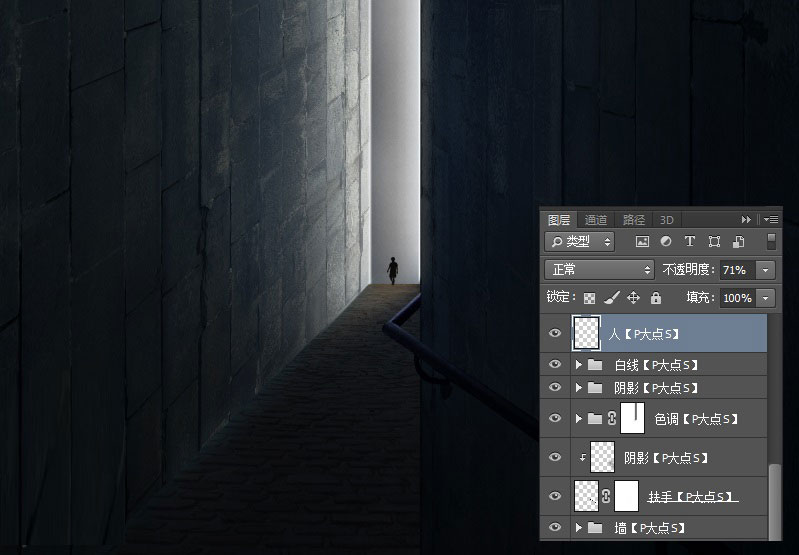Collapse panel with double-arrow icon
Viewport: 799px width, 555px height.
(x=746, y=220)
